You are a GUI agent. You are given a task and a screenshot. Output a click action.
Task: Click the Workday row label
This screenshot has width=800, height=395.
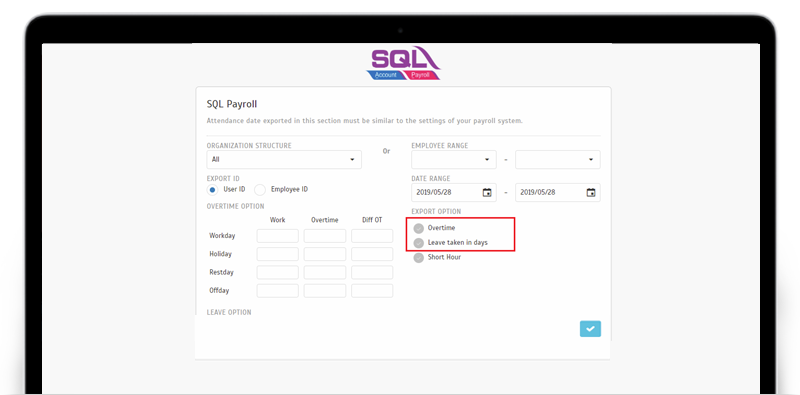coord(222,236)
